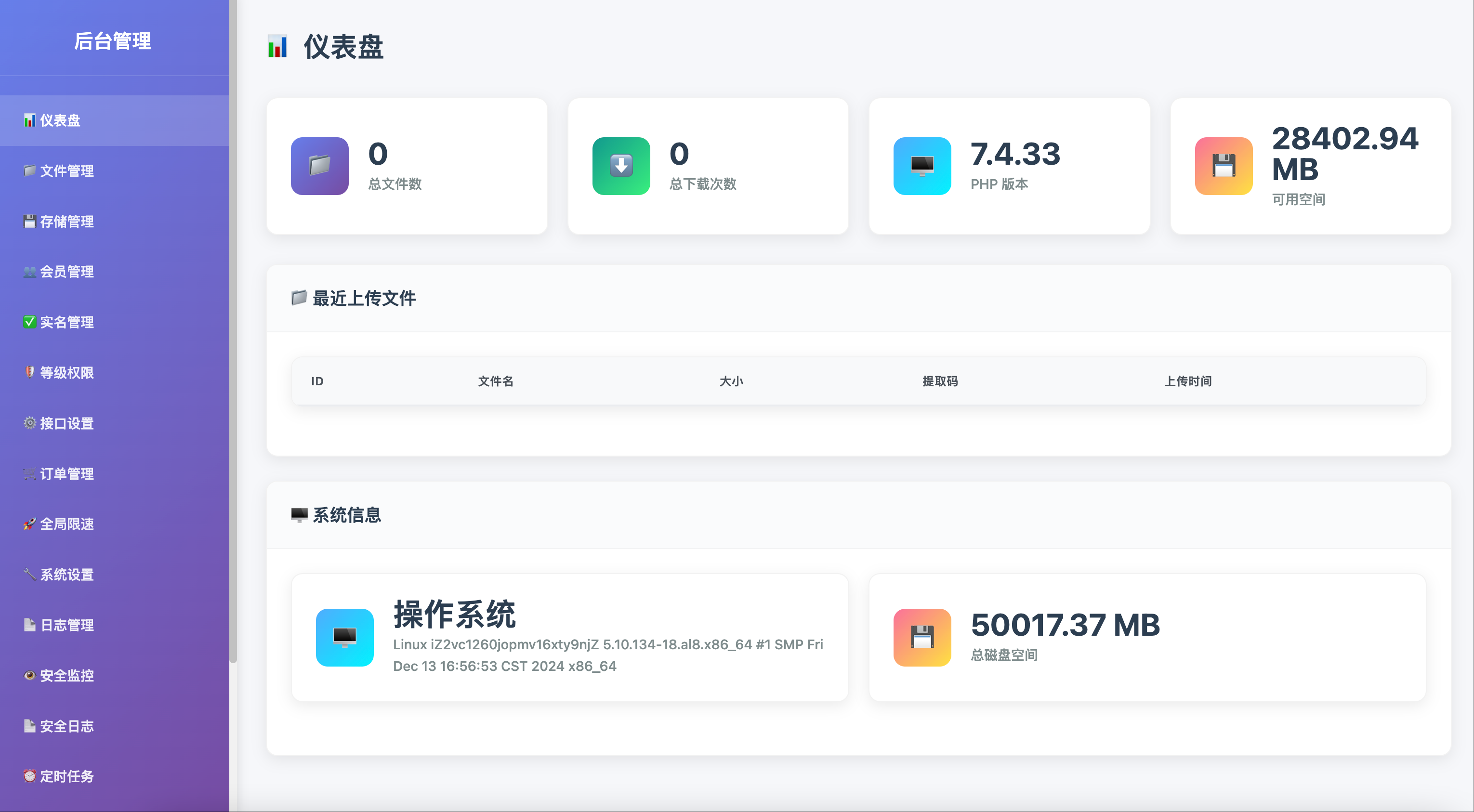The image size is (1474, 812).
Task: Click the orange floppy icon on 可用空间 card
Action: coord(1224,166)
